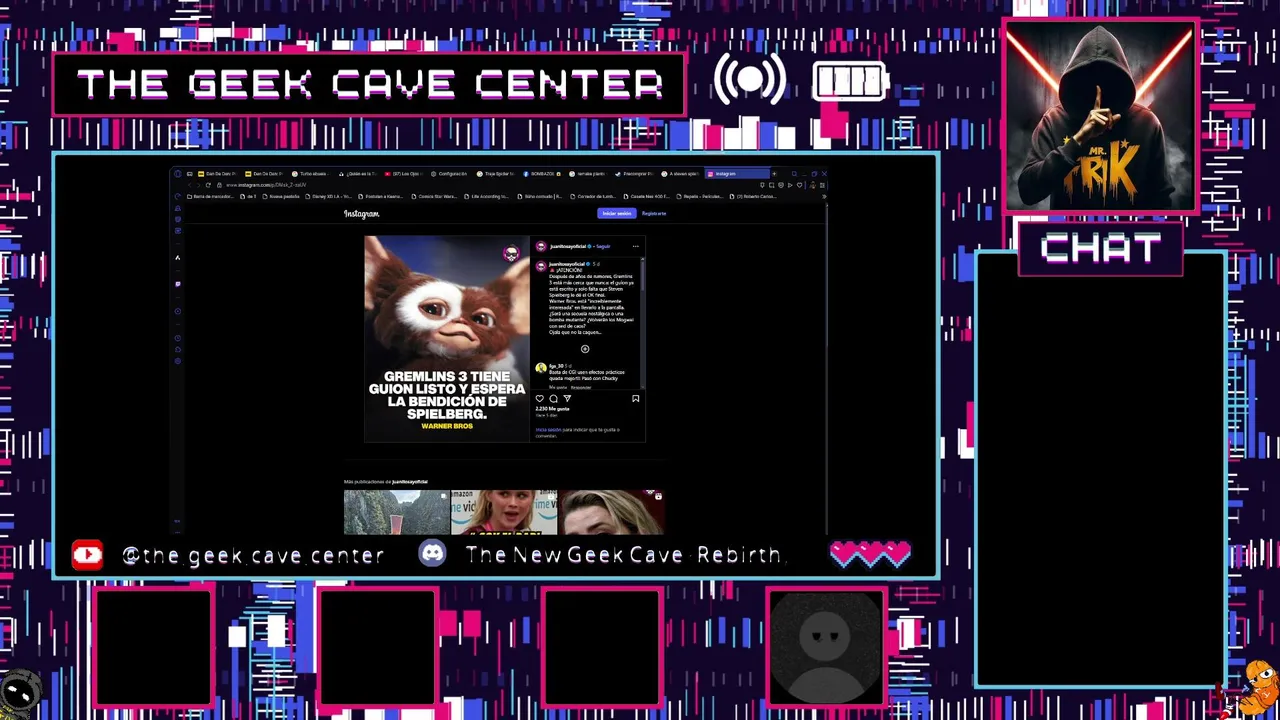
Task: Click Iniciar sesión button
Action: tap(617, 213)
